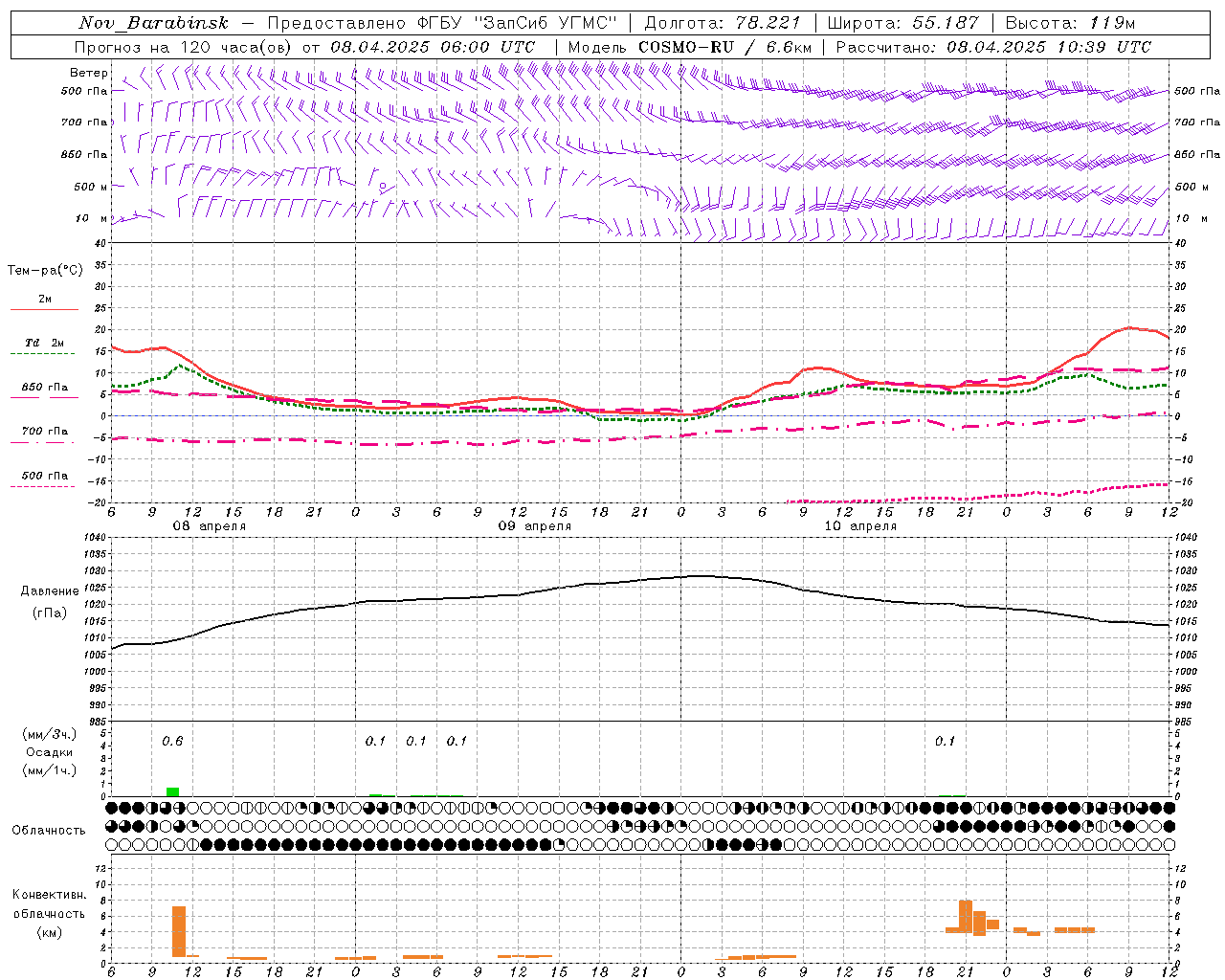Click the '0.6' precipitation amount value
The height and width of the screenshot is (980, 1225).
172,741
